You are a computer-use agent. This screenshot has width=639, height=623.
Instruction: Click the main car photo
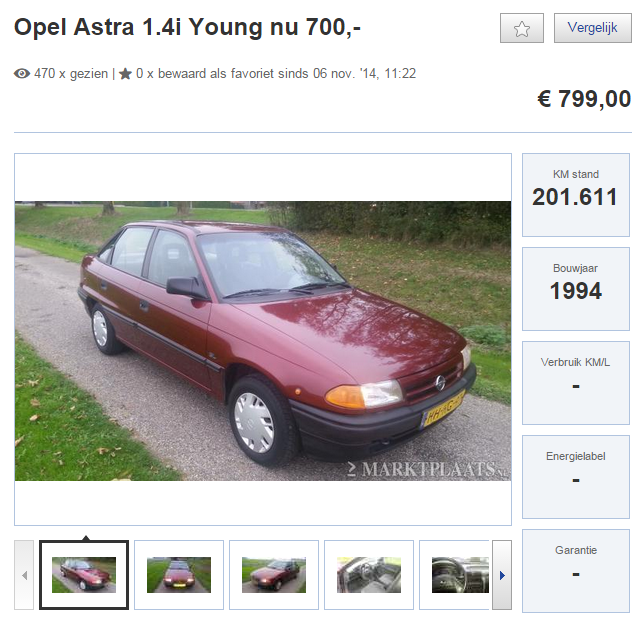click(263, 341)
